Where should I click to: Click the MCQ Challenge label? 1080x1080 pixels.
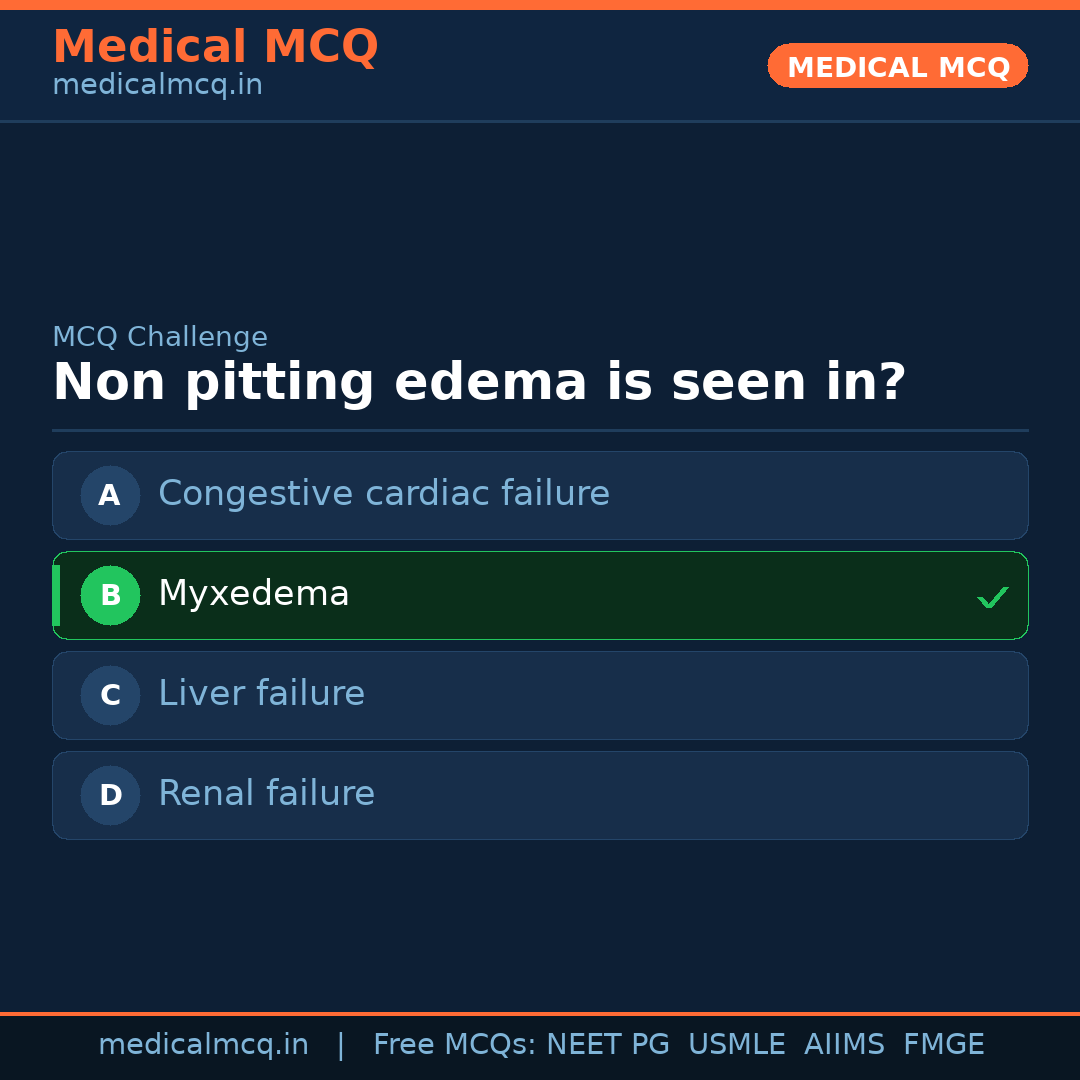pyautogui.click(x=160, y=338)
